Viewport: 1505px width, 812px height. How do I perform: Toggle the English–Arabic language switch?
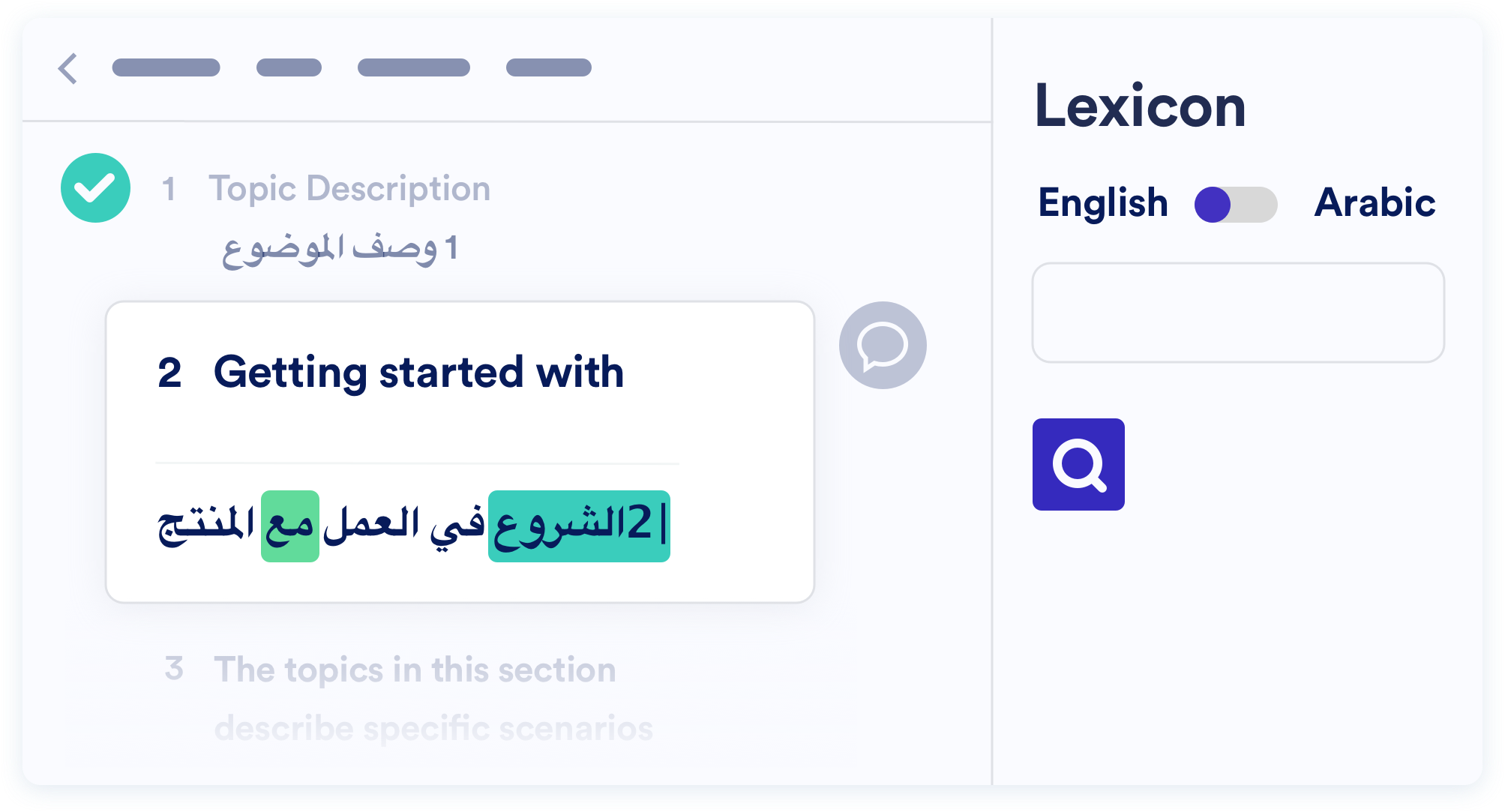pos(1236,205)
